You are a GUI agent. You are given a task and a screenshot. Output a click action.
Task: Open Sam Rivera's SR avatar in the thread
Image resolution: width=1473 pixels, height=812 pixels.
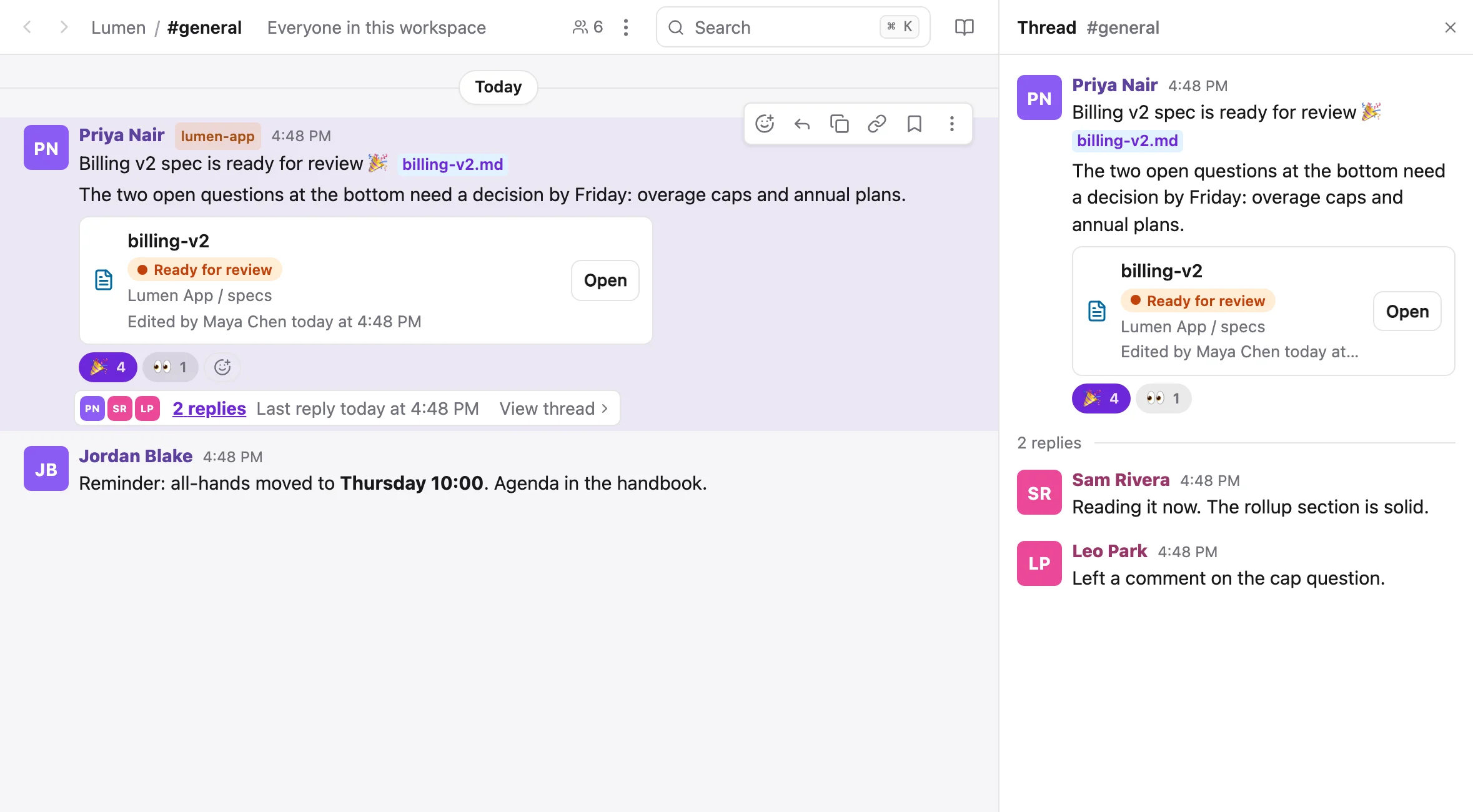[1039, 492]
